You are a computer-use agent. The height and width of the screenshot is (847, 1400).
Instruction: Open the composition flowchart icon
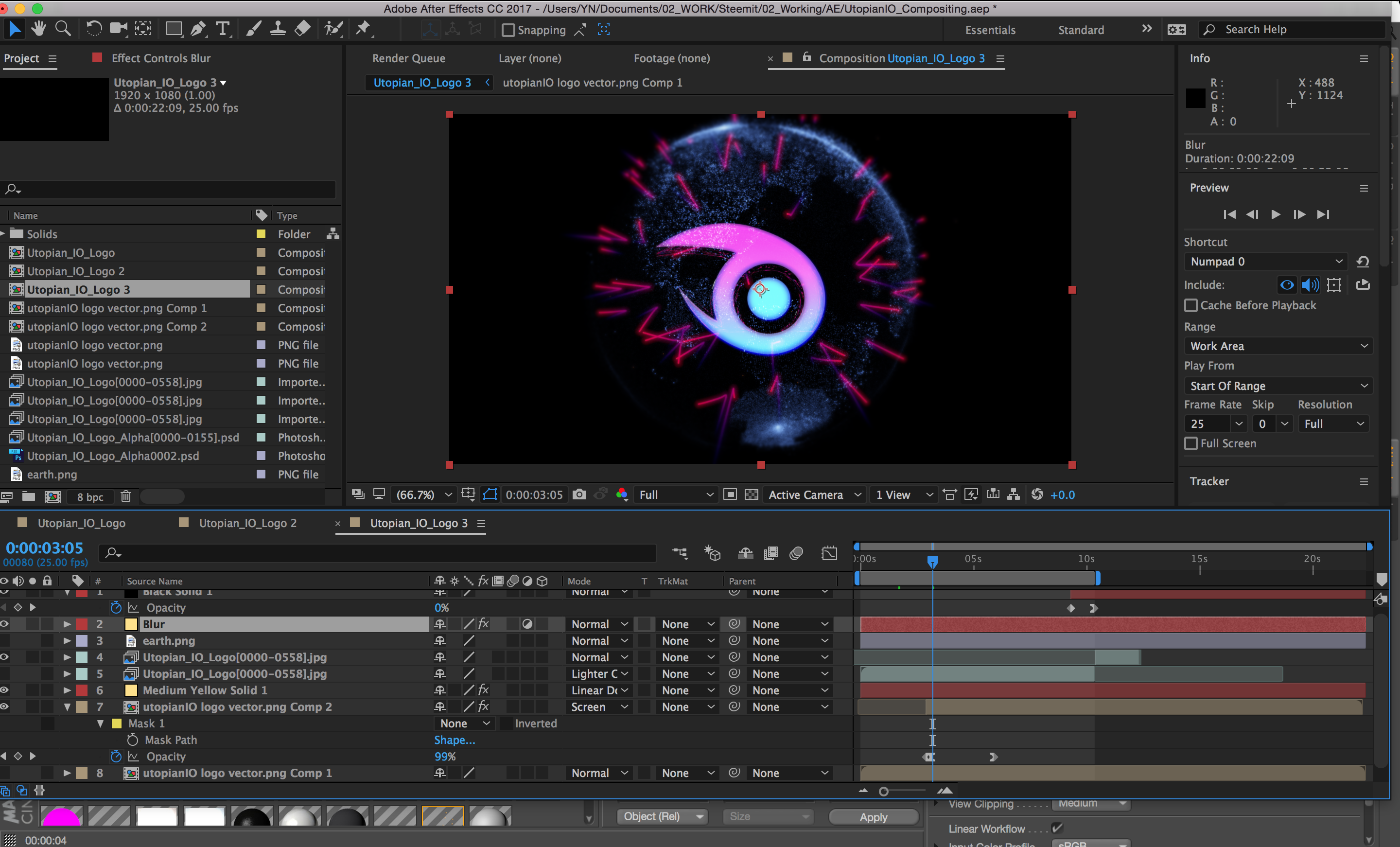point(1013,494)
